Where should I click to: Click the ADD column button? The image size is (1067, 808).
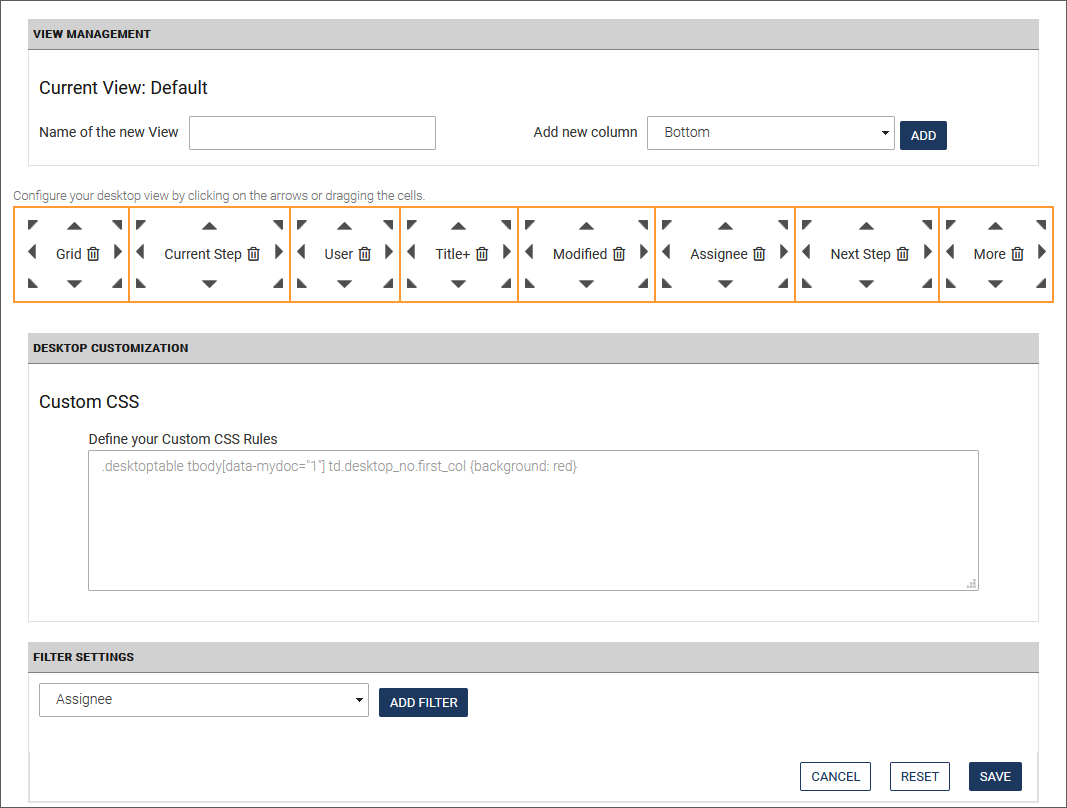[923, 135]
